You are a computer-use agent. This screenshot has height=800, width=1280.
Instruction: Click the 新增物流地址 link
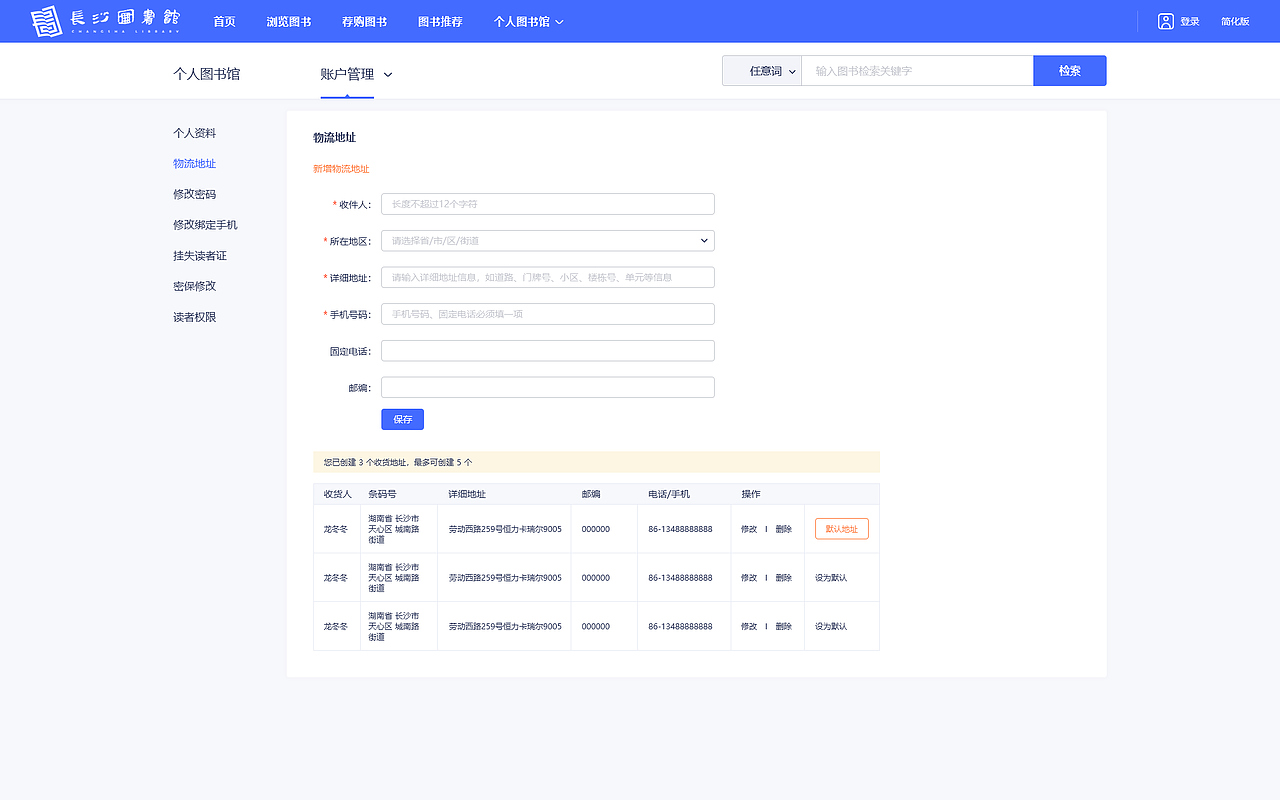click(341, 169)
